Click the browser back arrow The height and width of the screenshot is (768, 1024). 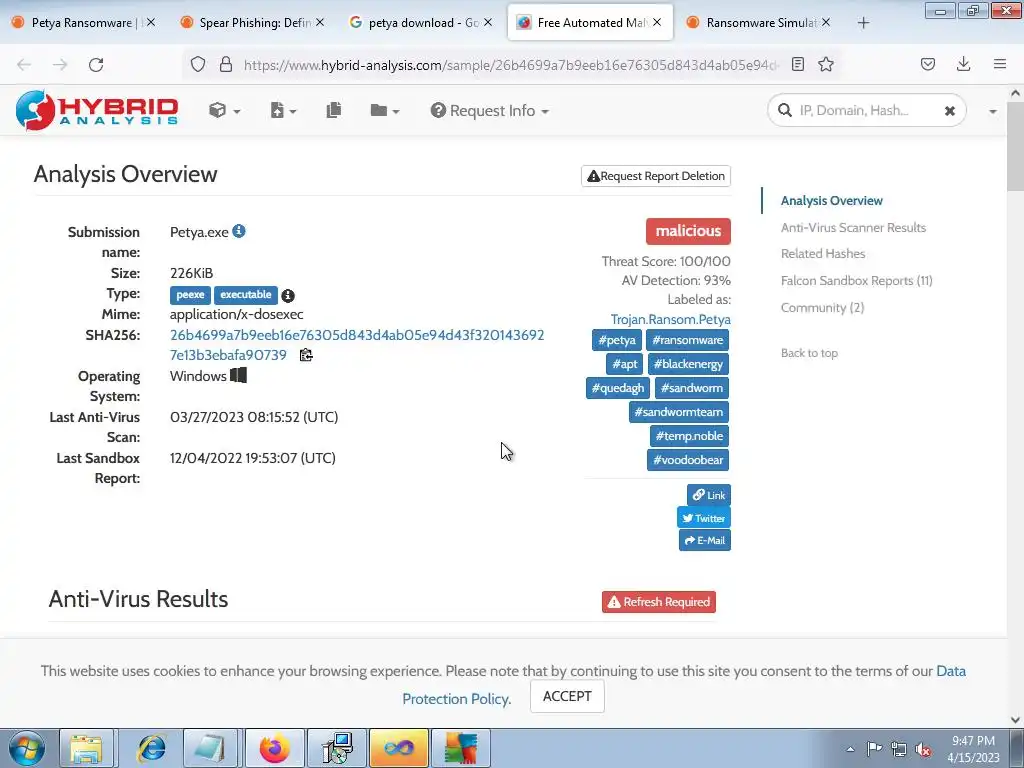[x=24, y=65]
